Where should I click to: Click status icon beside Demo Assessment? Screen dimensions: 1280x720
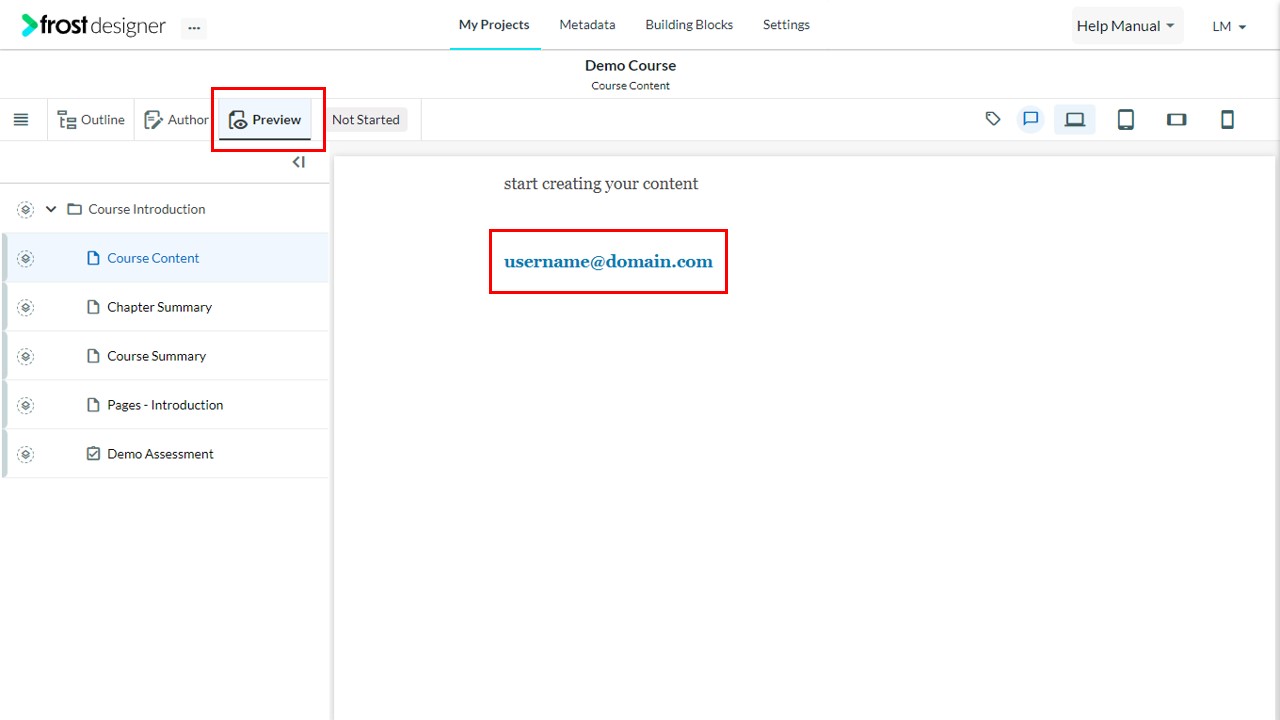pyautogui.click(x=26, y=455)
